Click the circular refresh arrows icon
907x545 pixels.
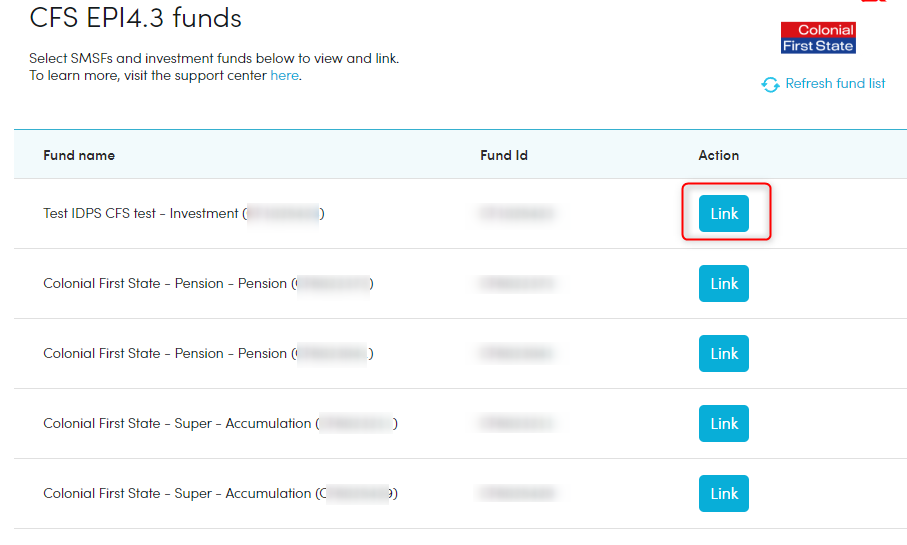tap(770, 84)
